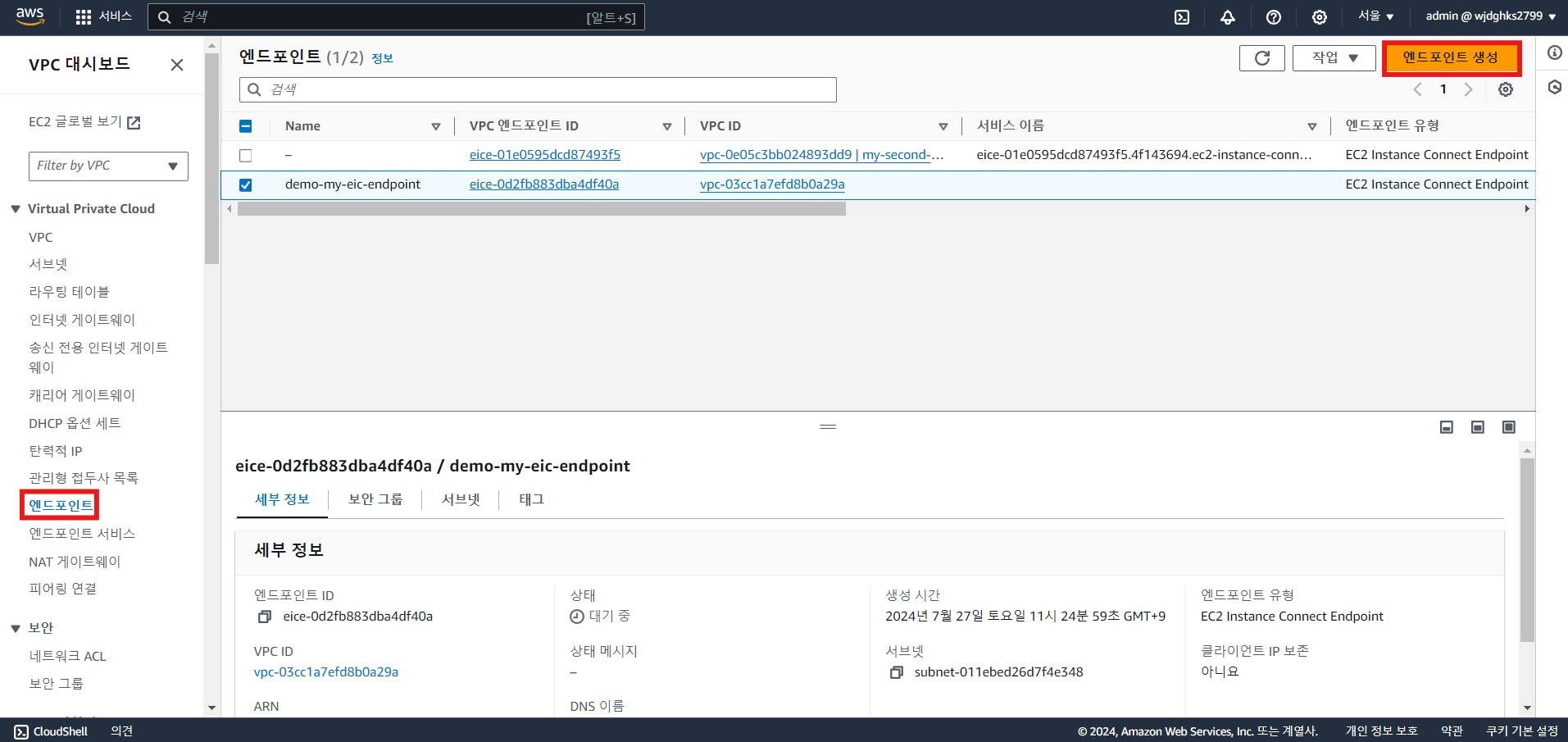Open endpoint link eice-0d2fb883dba4df40a

click(544, 184)
